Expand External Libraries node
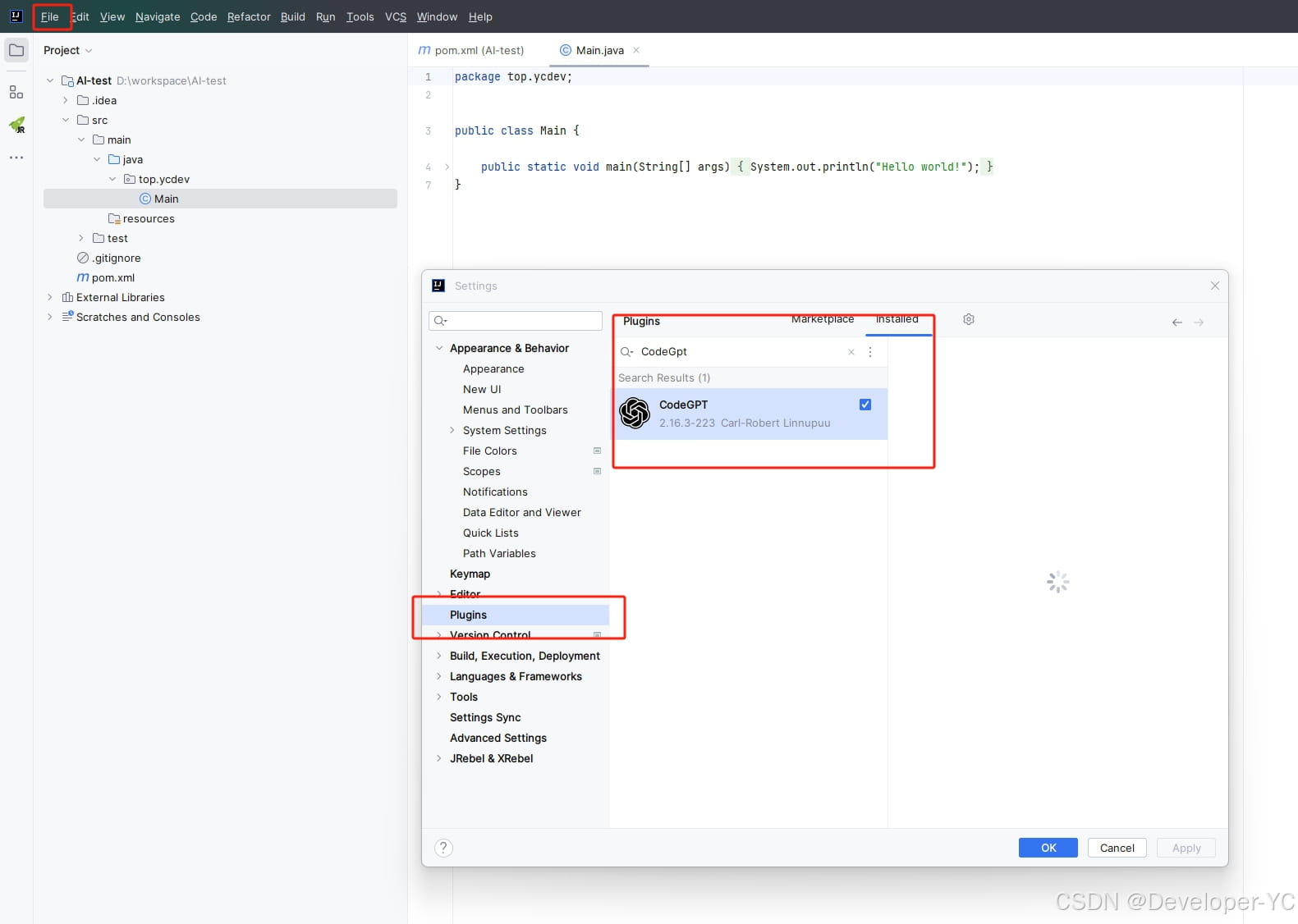The image size is (1298, 924). click(x=50, y=297)
